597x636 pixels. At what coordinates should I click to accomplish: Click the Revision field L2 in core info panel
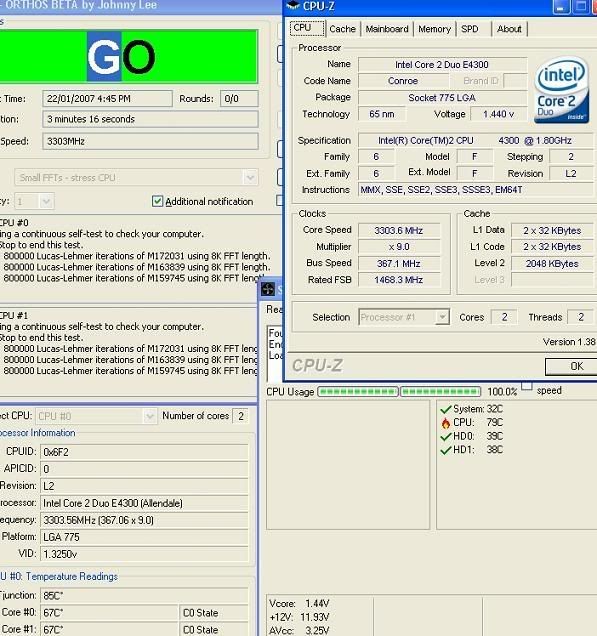click(x=144, y=486)
